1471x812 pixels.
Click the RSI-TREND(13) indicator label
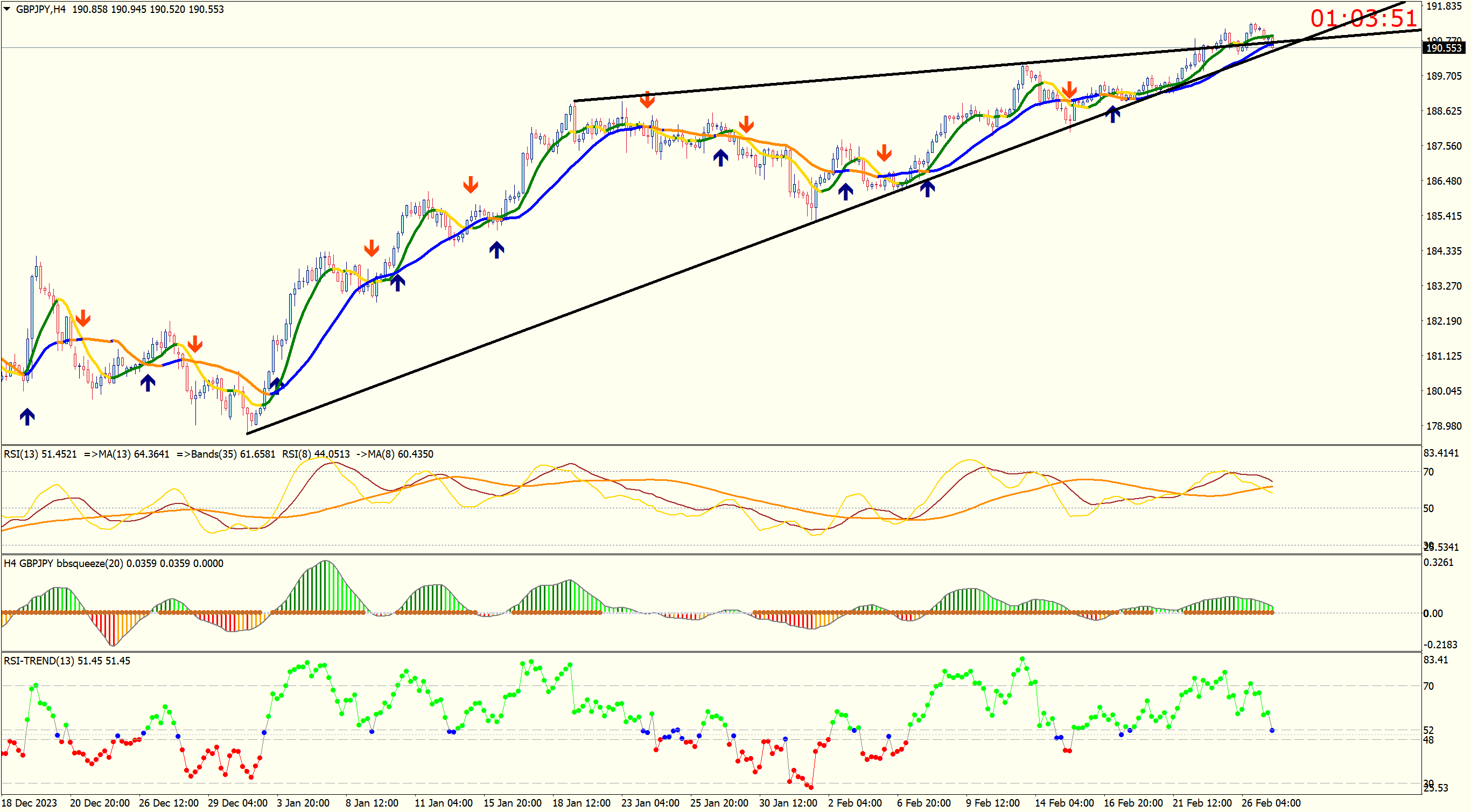tap(39, 661)
